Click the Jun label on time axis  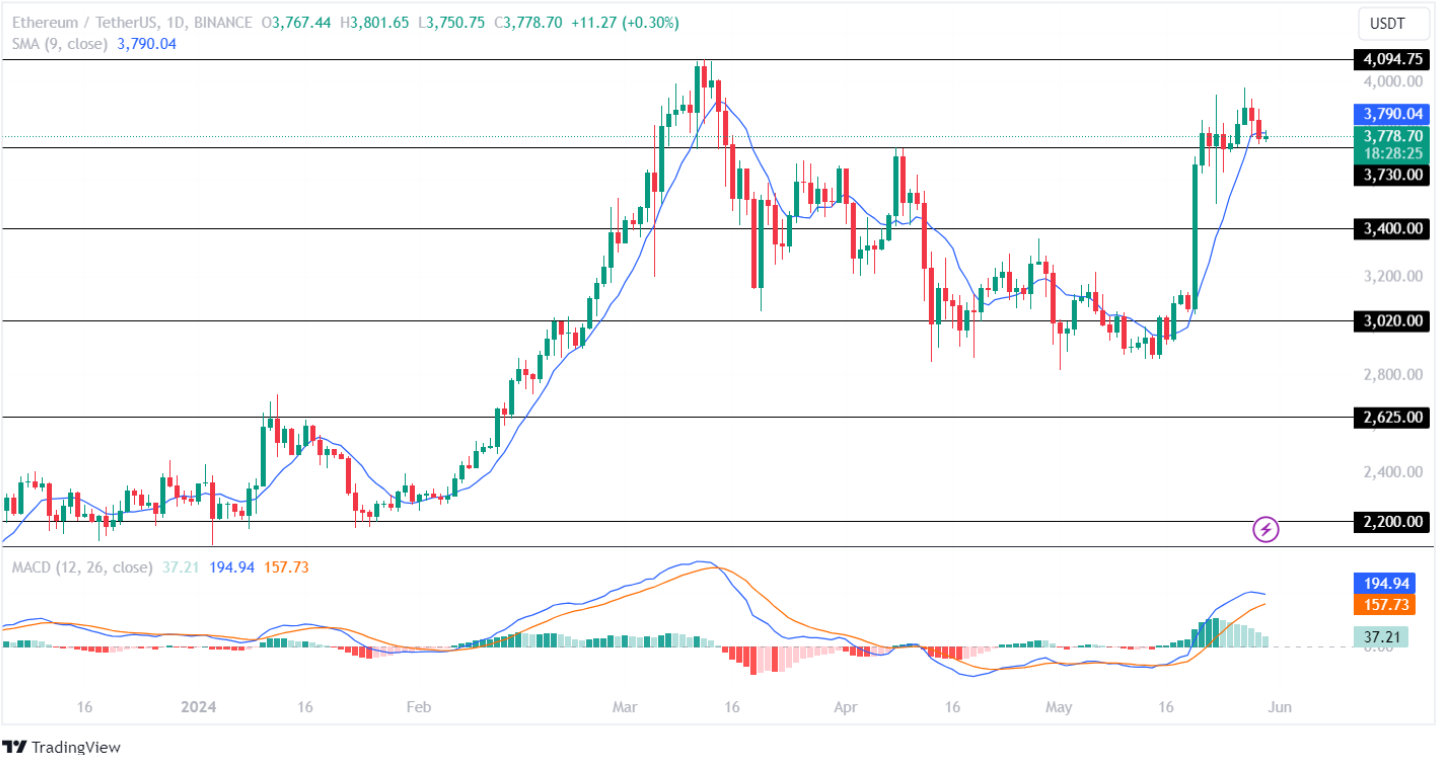pyautogui.click(x=1279, y=707)
